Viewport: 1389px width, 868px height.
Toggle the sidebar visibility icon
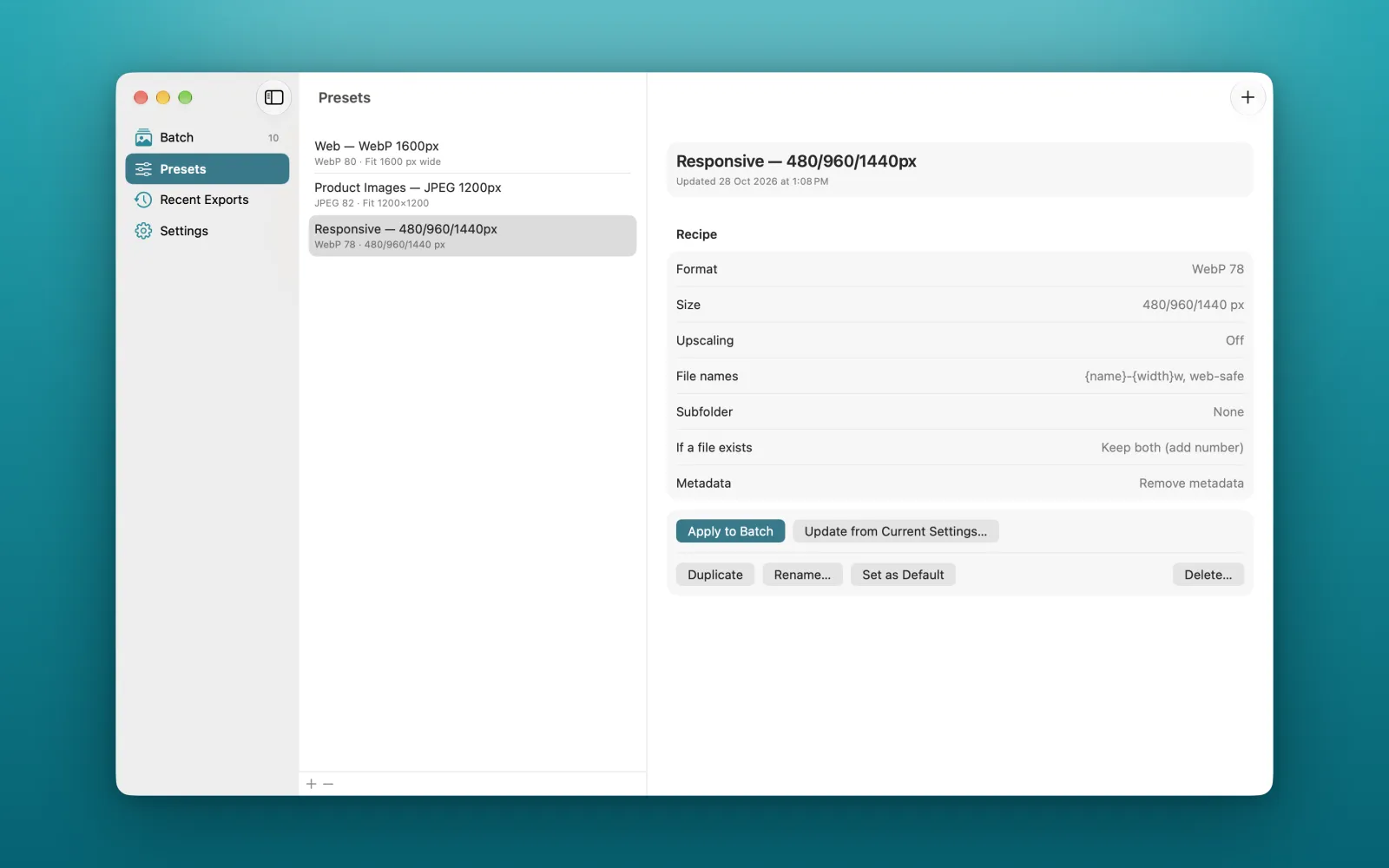[x=273, y=97]
